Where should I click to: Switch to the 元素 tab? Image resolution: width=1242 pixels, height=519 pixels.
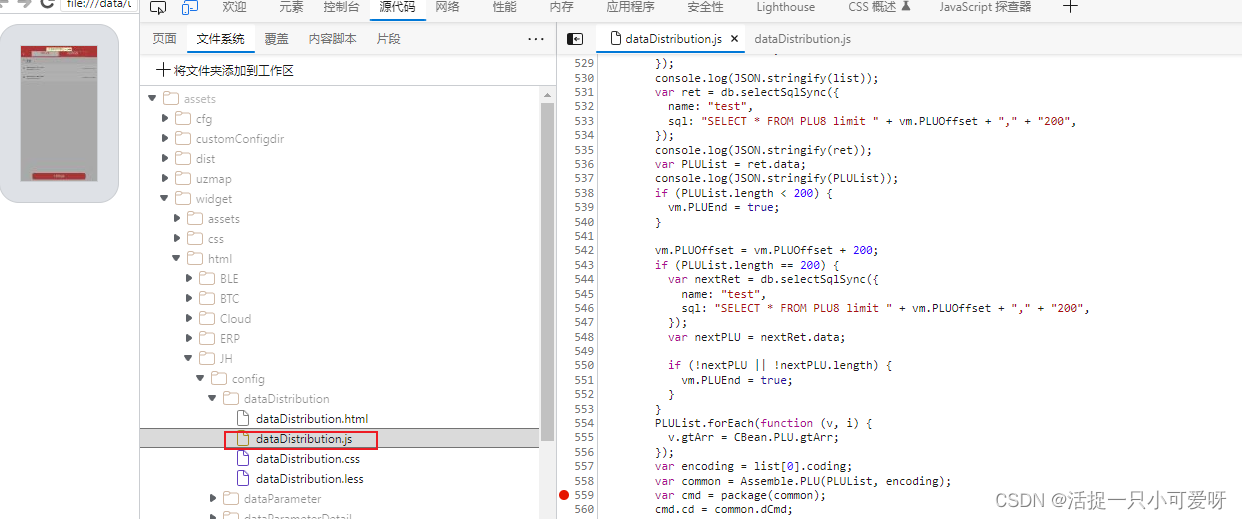291,7
